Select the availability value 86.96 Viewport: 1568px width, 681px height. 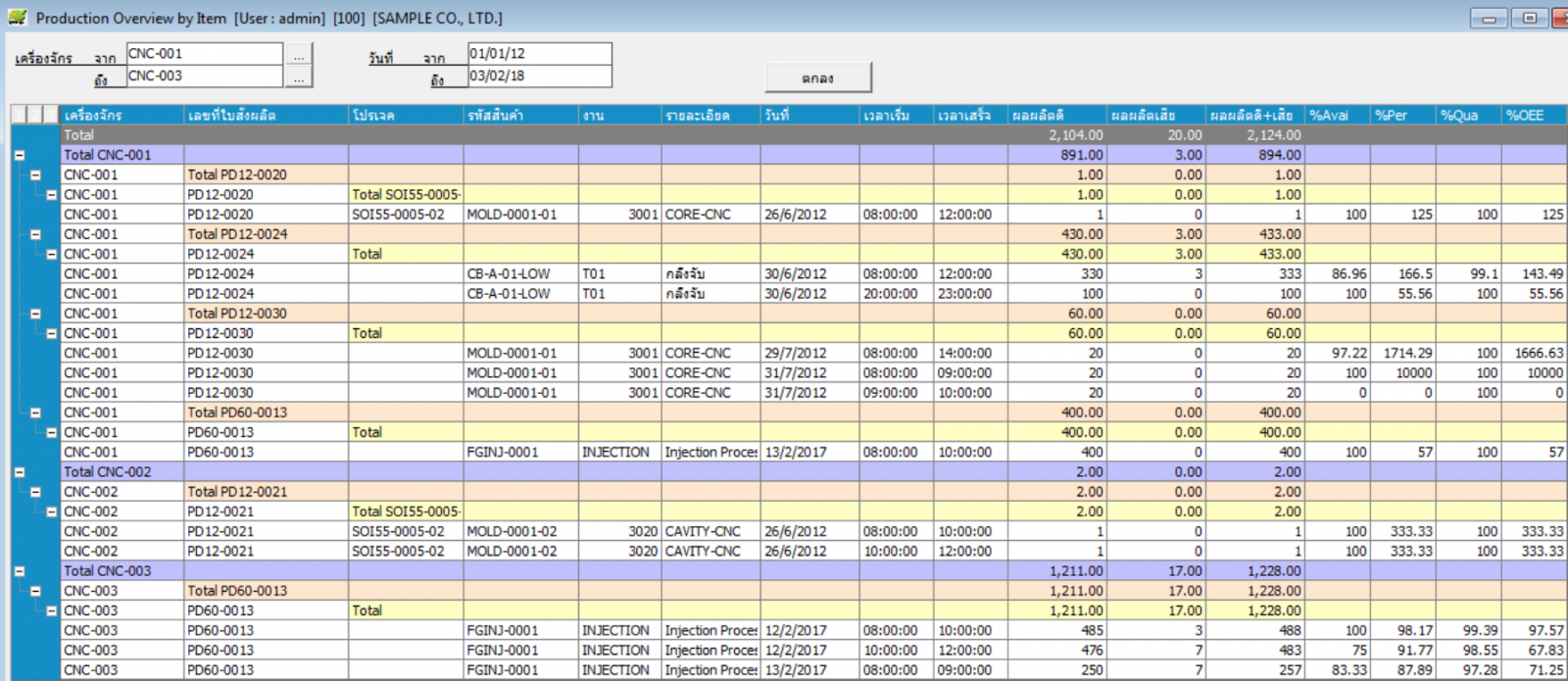tap(1338, 274)
